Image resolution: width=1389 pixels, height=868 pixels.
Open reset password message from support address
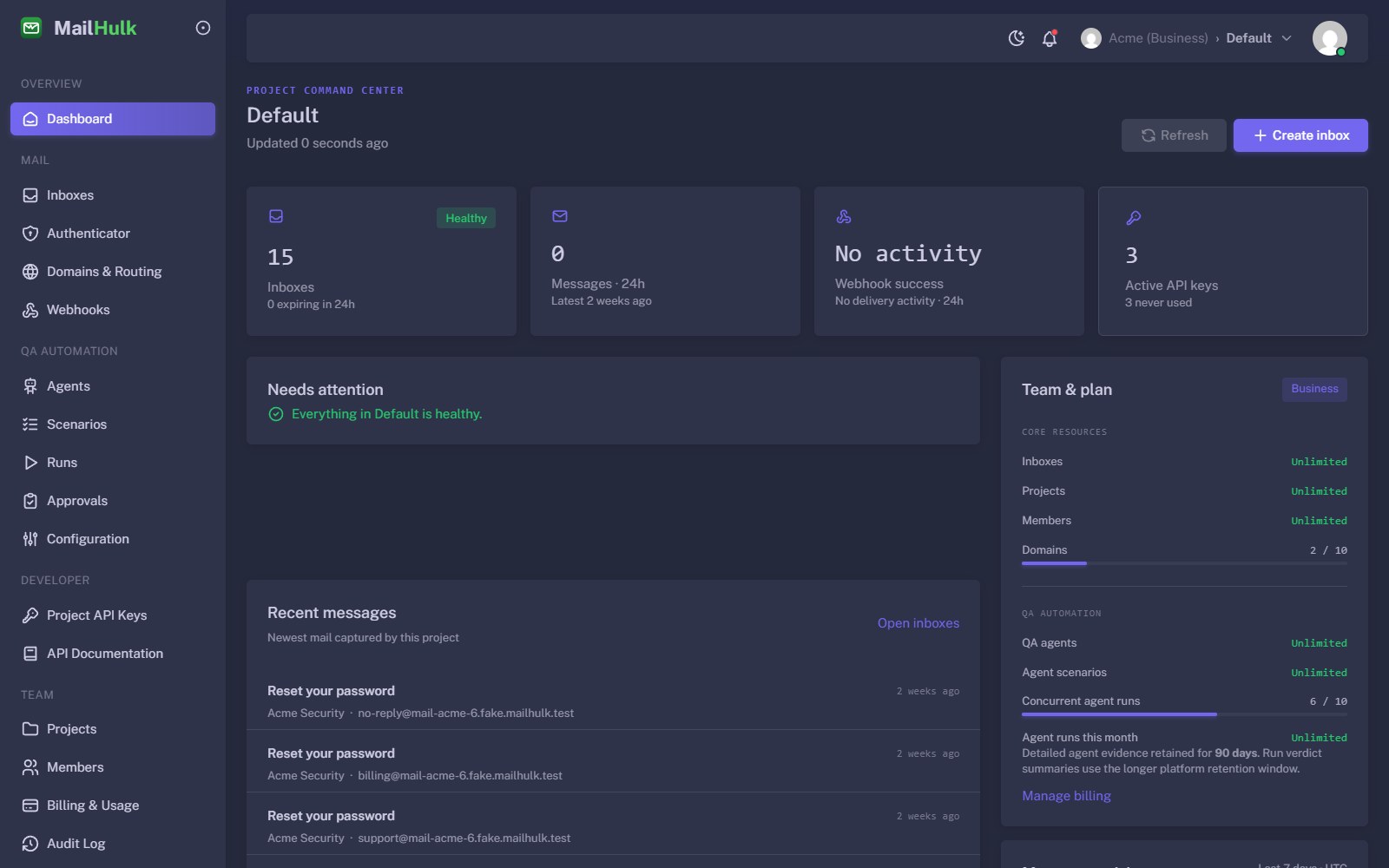[x=613, y=824]
